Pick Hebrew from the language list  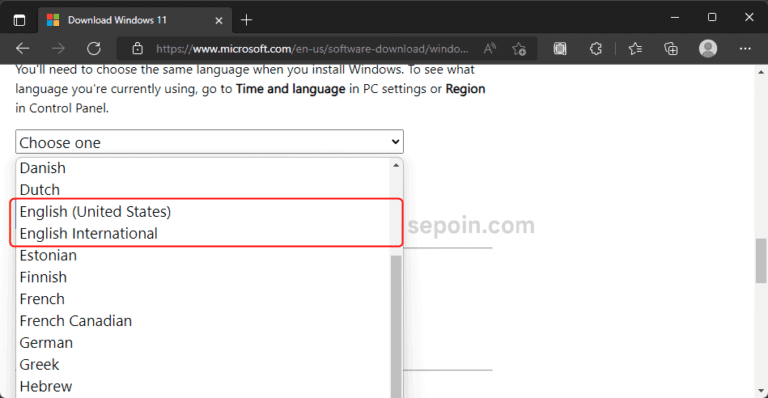coord(204,386)
